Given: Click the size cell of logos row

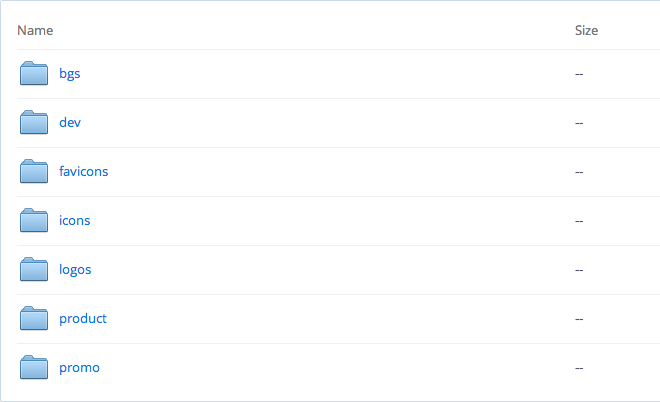Looking at the screenshot, I should [579, 270].
